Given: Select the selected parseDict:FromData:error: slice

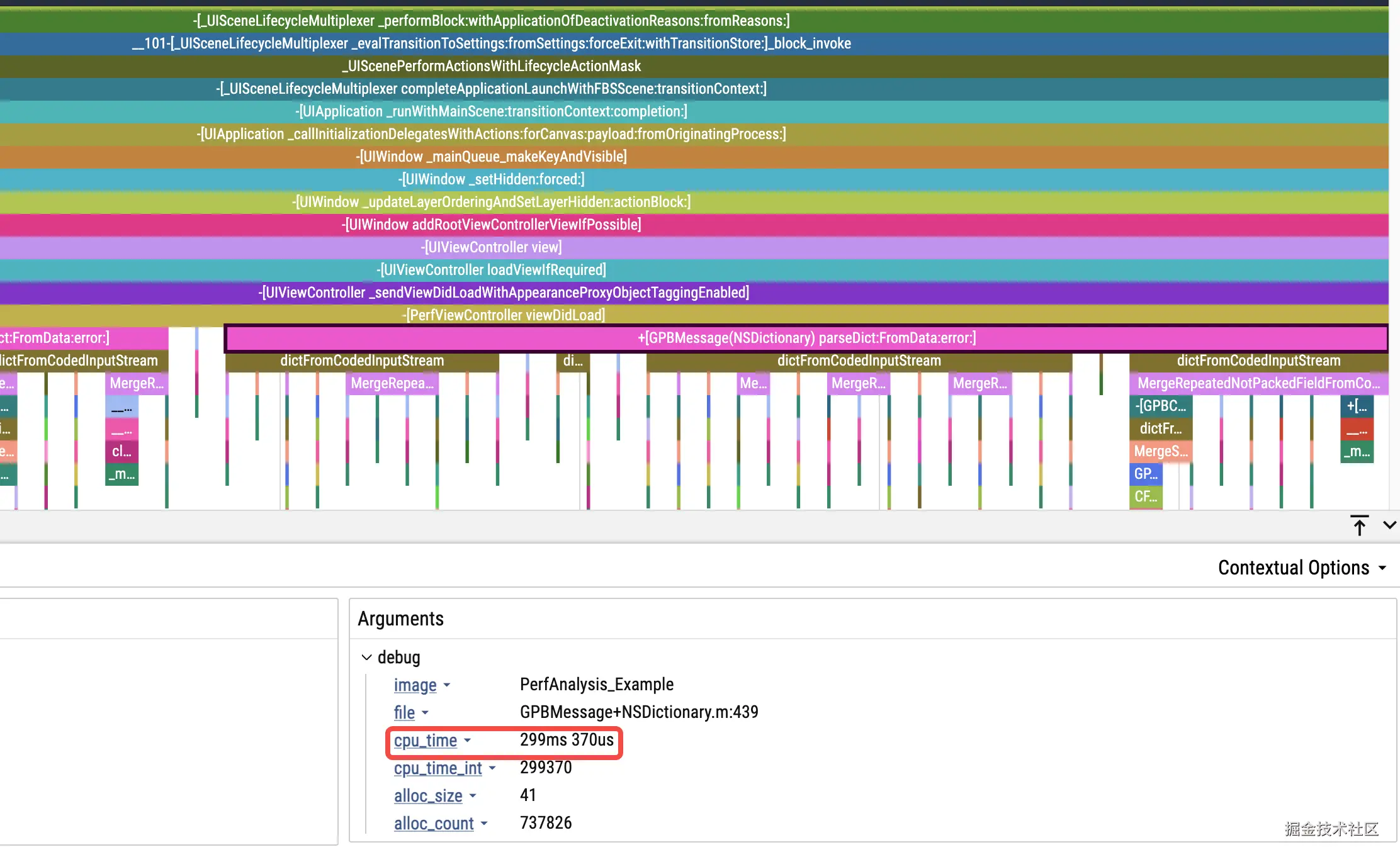Looking at the screenshot, I should pyautogui.click(x=806, y=338).
